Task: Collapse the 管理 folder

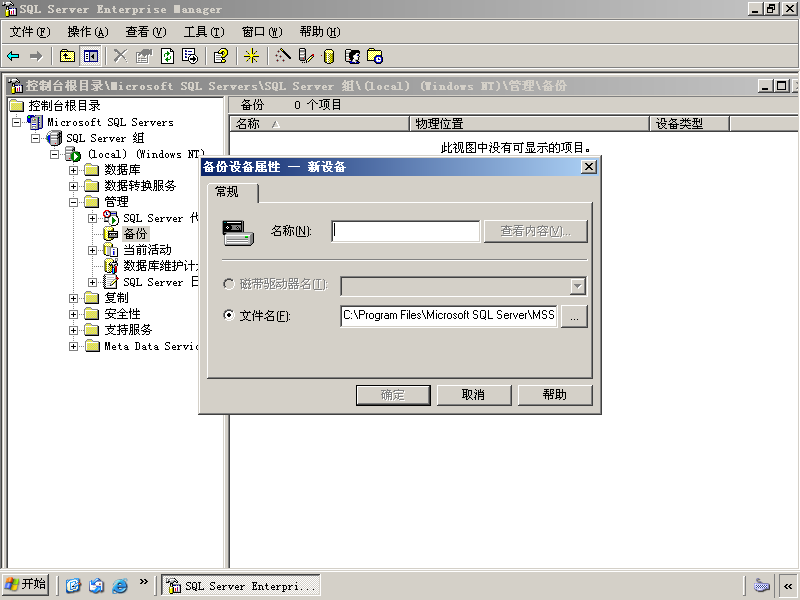Action: pyautogui.click(x=73, y=202)
